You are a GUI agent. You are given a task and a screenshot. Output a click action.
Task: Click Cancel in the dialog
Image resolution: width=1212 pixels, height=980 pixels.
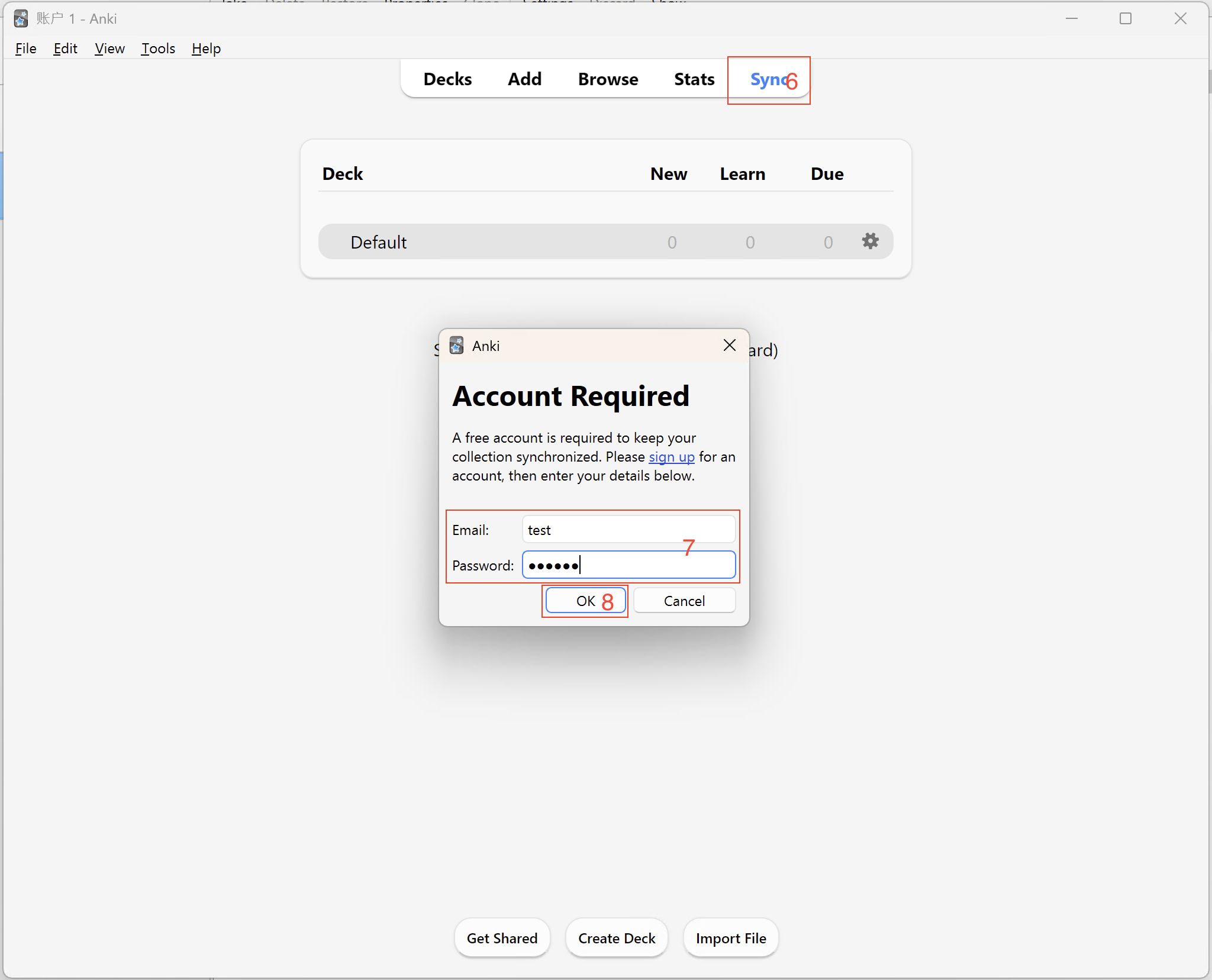pos(684,600)
